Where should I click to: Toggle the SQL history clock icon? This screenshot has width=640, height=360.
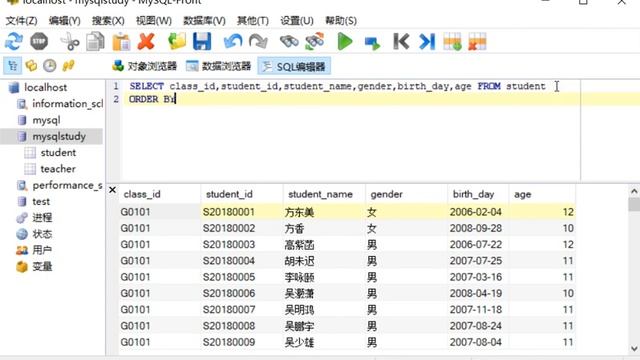pos(49,66)
